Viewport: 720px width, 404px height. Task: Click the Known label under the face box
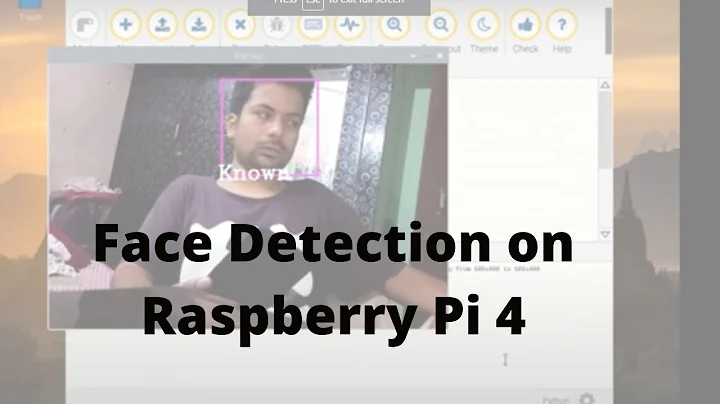click(254, 173)
